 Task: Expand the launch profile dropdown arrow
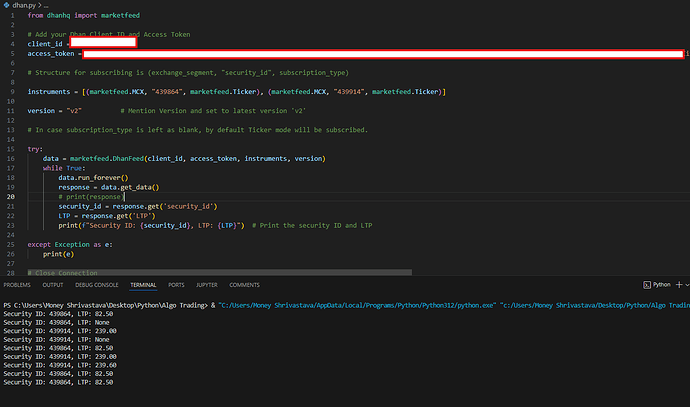(687, 285)
